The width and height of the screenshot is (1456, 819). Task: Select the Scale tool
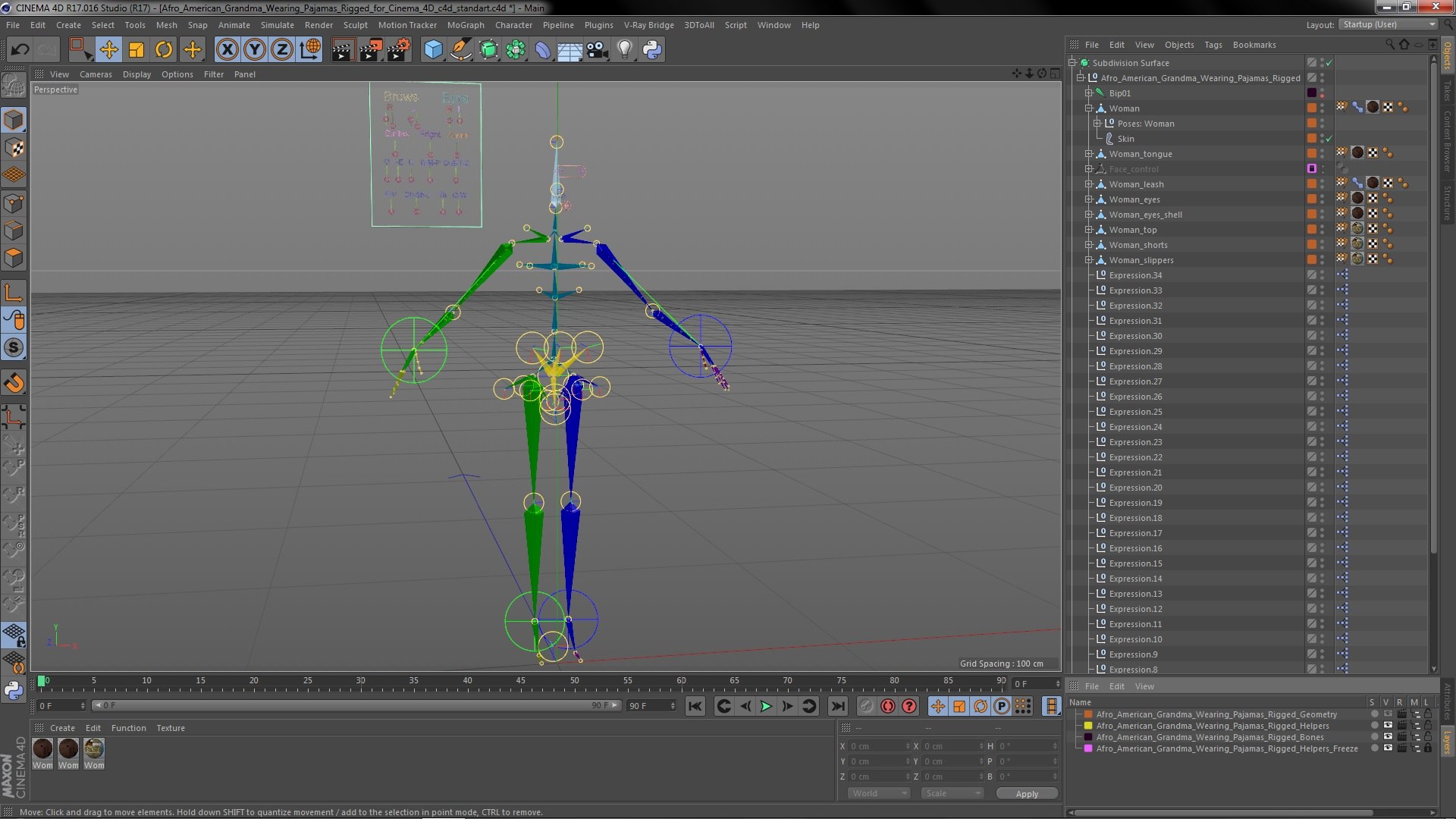(x=136, y=50)
